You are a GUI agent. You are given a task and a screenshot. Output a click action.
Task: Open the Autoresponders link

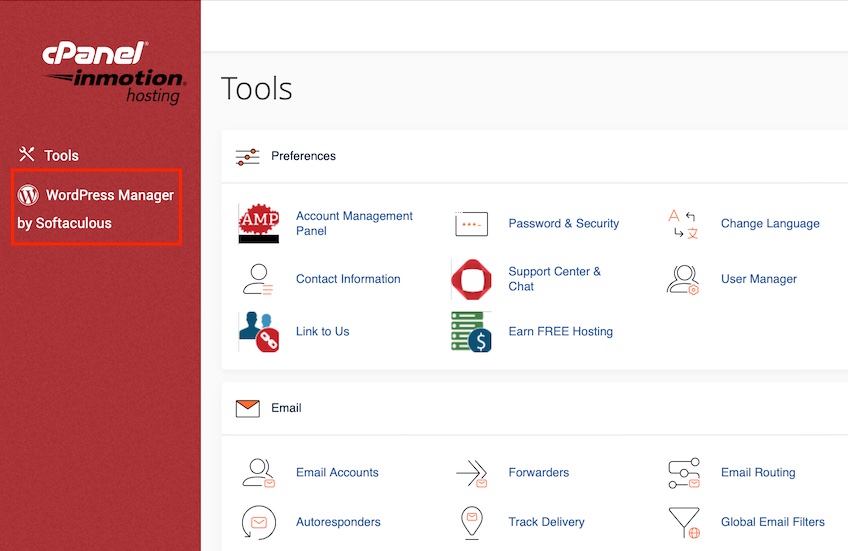(x=338, y=522)
